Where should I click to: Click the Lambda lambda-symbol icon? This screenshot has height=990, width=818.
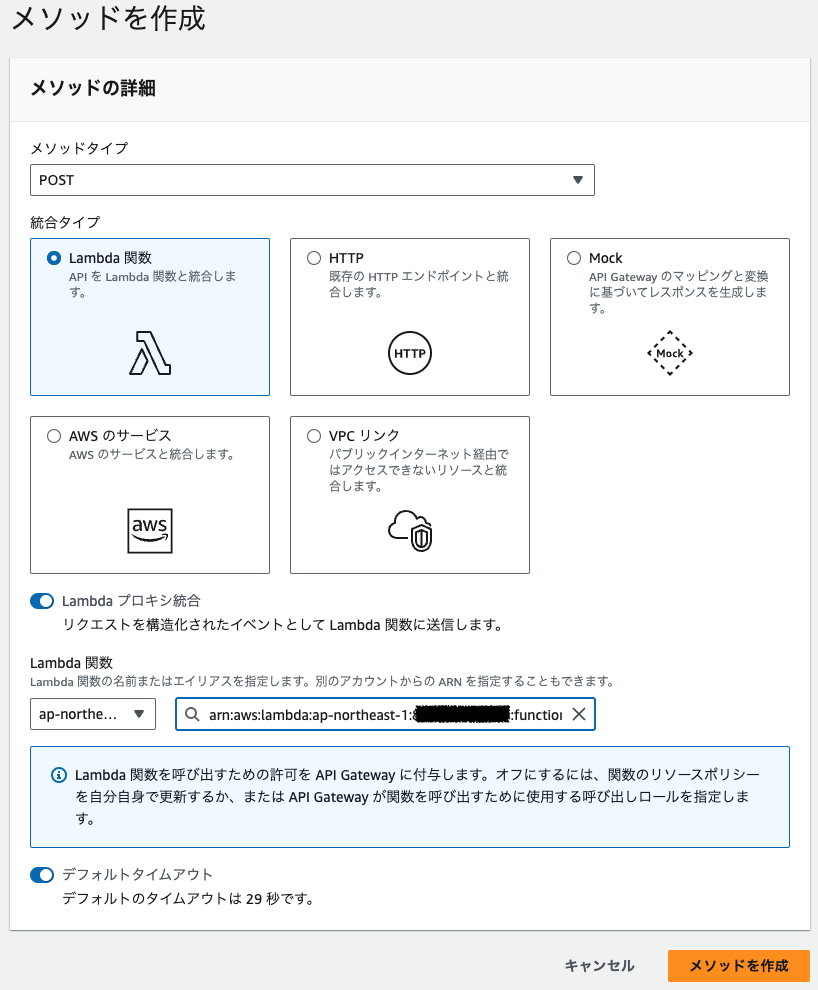150,353
